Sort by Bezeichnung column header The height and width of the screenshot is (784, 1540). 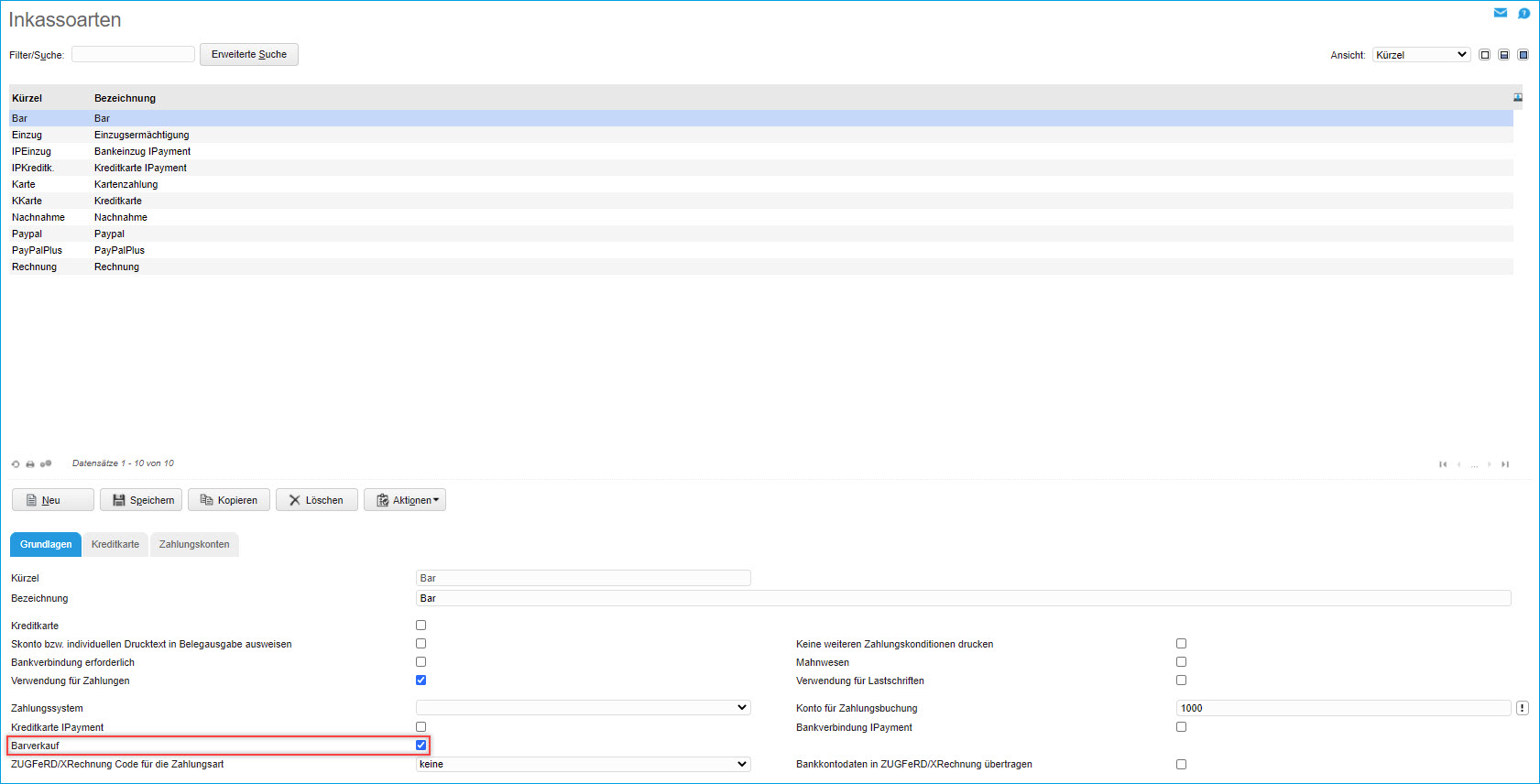click(x=125, y=98)
